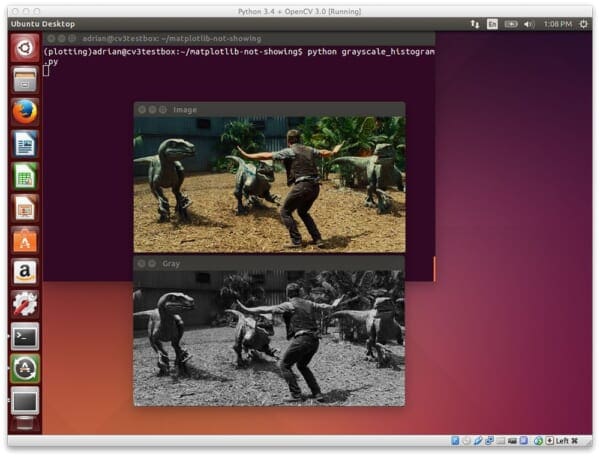This screenshot has height=457, width=600.
Task: Open the power/session gear menu
Action: pyautogui.click(x=583, y=23)
